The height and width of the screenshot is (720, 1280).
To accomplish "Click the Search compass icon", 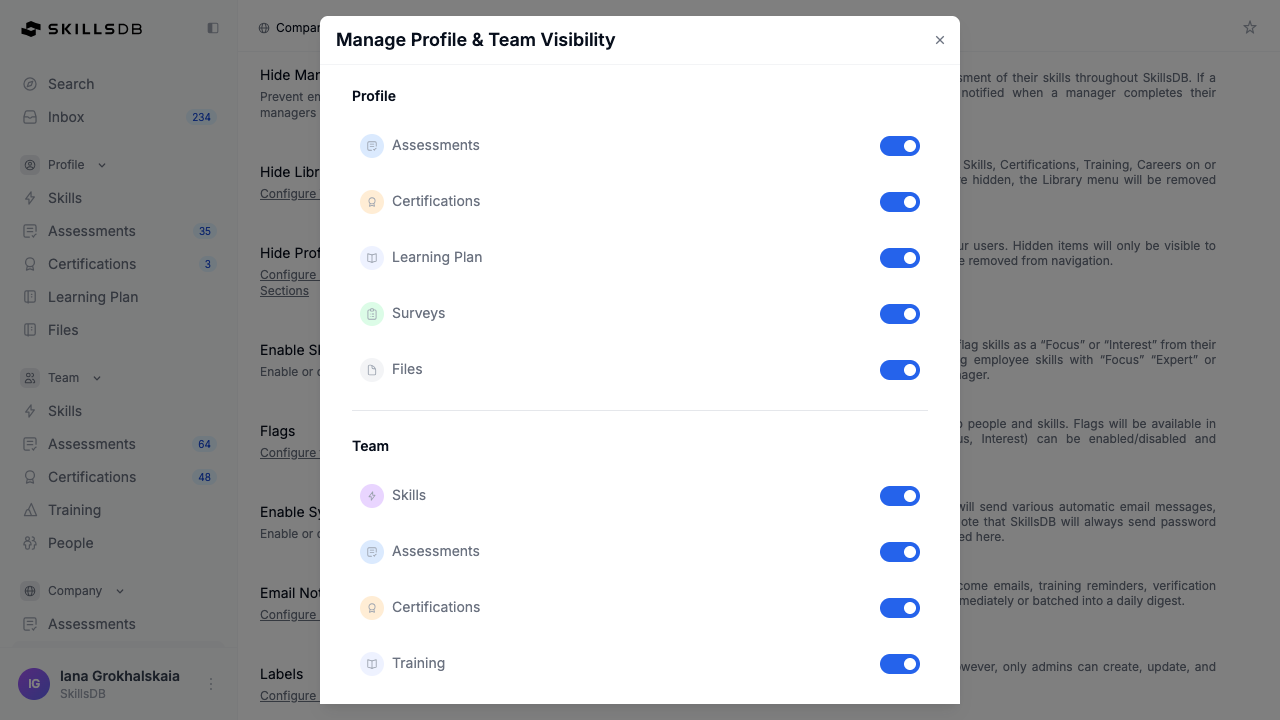I will pos(30,84).
